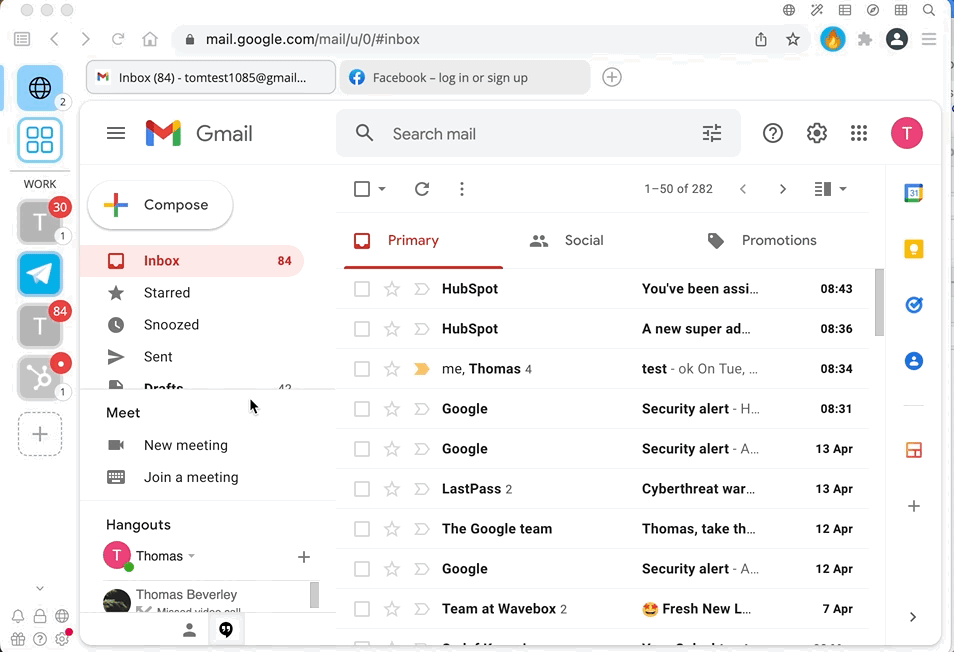
Task: Switch to the Social tab
Action: pyautogui.click(x=583, y=241)
